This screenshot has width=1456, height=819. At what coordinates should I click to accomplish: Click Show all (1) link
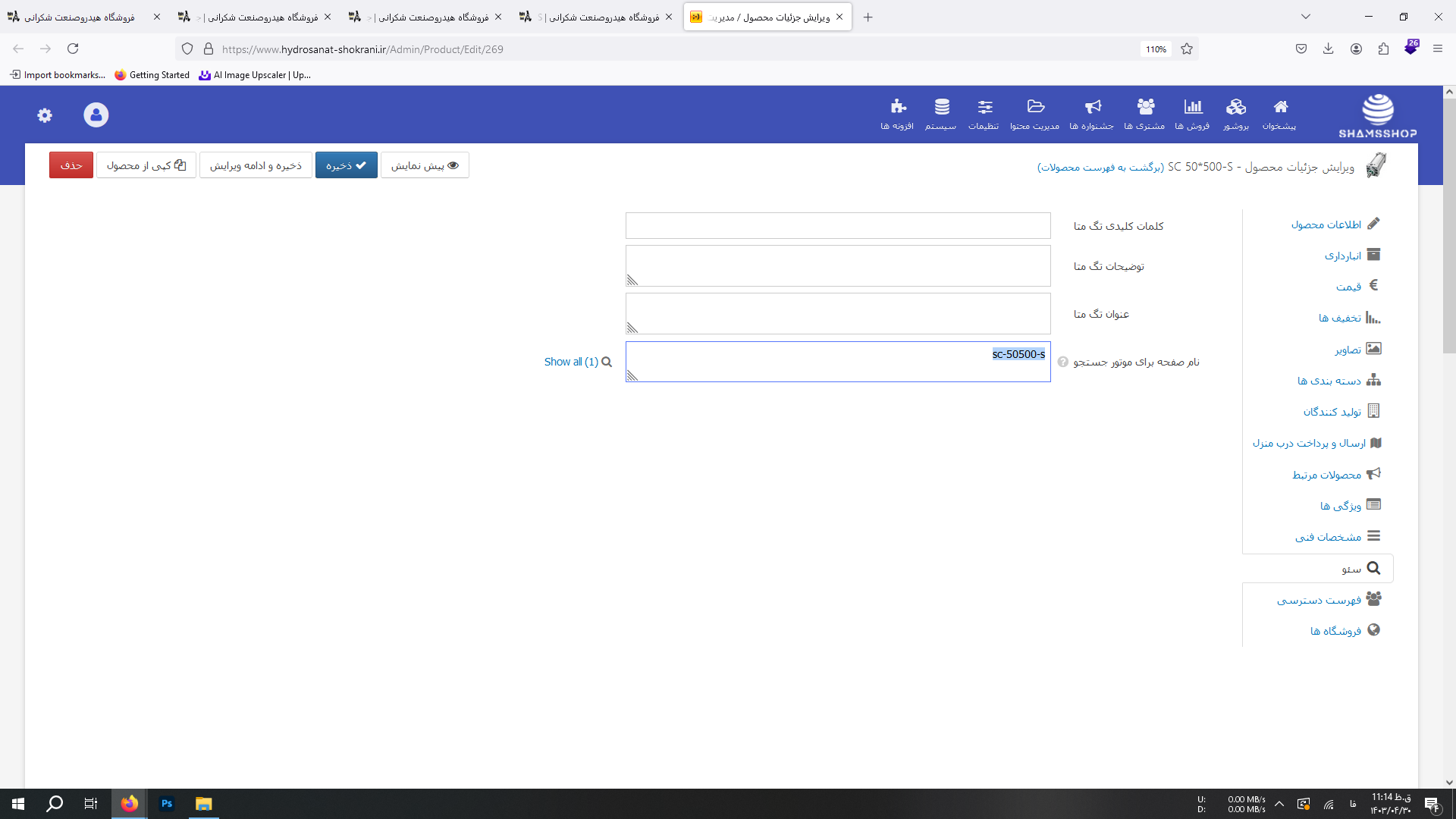point(571,362)
